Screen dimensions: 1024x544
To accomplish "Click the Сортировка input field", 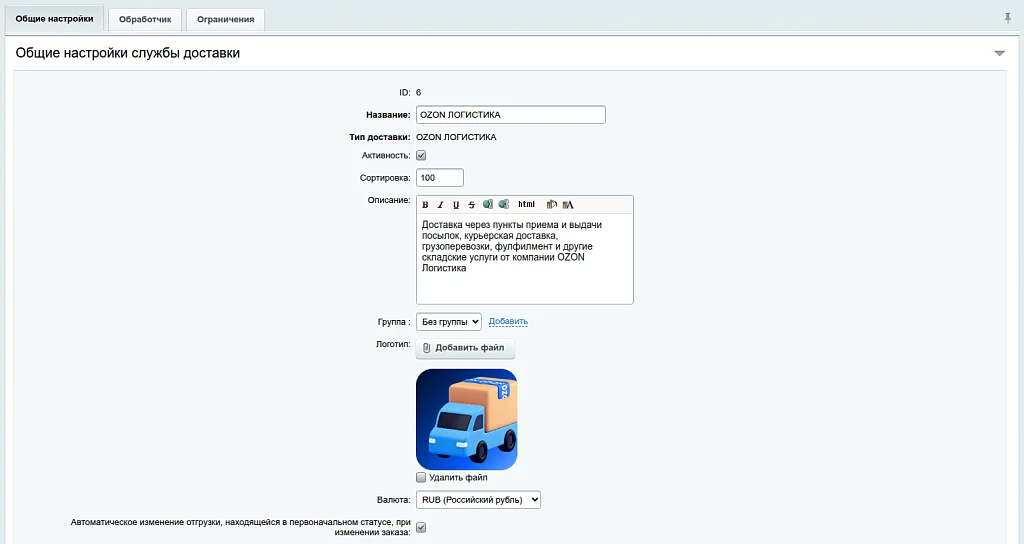I will tap(440, 178).
